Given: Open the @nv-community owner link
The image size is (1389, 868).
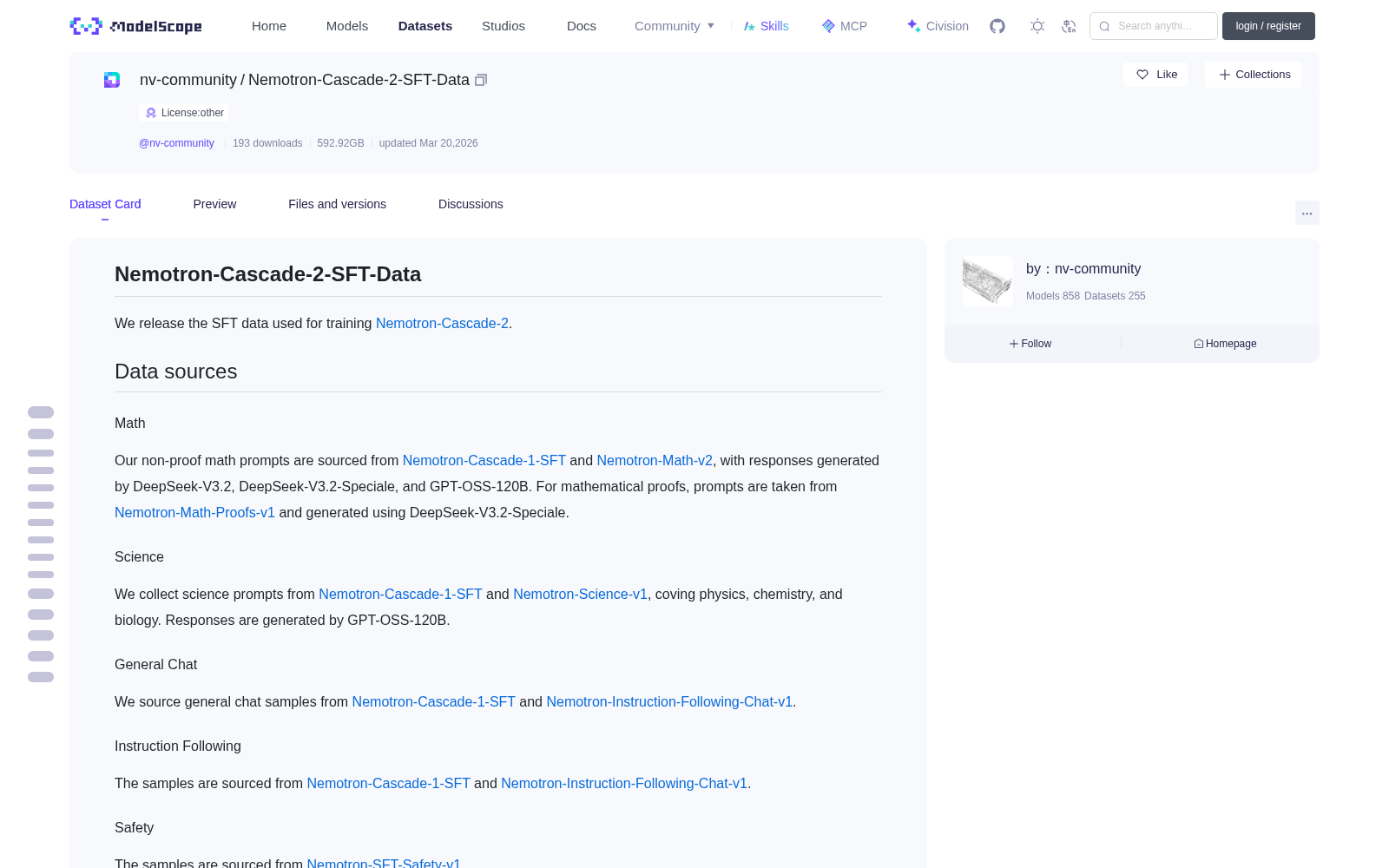Looking at the screenshot, I should [176, 143].
